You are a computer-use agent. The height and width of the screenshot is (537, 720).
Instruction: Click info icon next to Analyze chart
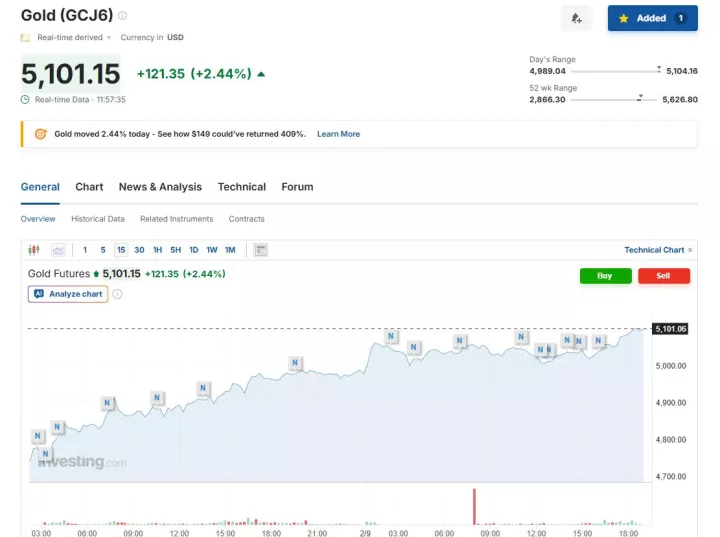point(117,294)
